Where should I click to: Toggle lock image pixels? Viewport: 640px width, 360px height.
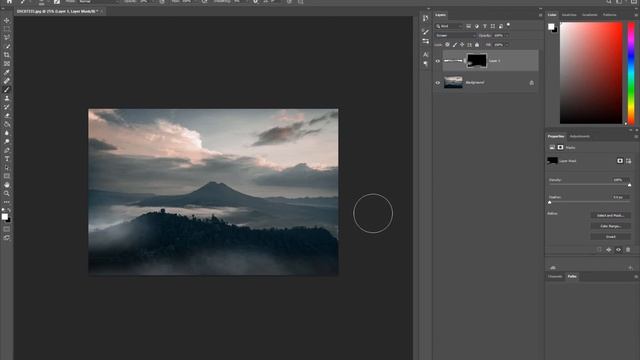pos(455,45)
